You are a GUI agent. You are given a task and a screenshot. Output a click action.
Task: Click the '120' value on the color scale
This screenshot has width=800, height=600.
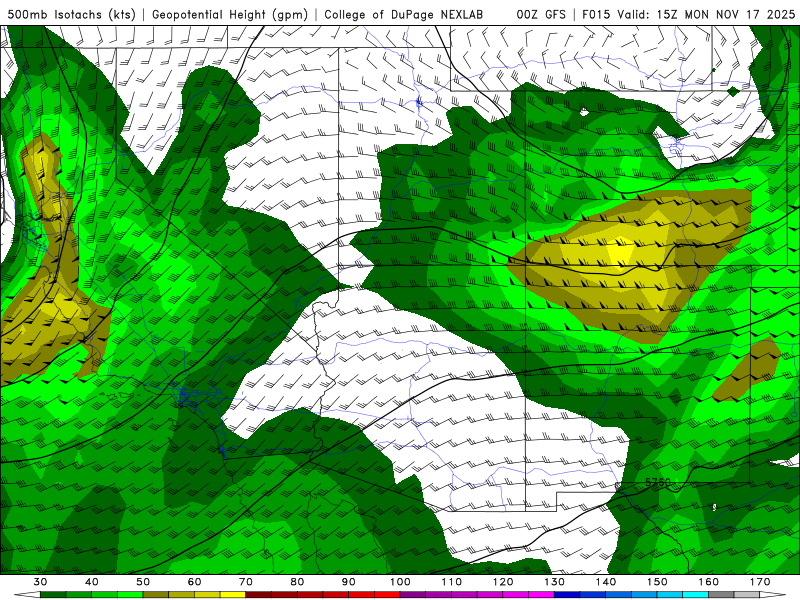click(503, 582)
